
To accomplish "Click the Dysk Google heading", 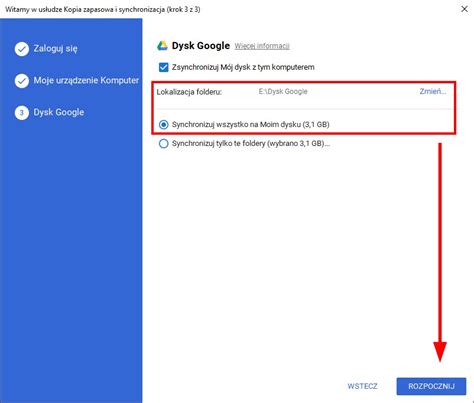I will pos(201,46).
